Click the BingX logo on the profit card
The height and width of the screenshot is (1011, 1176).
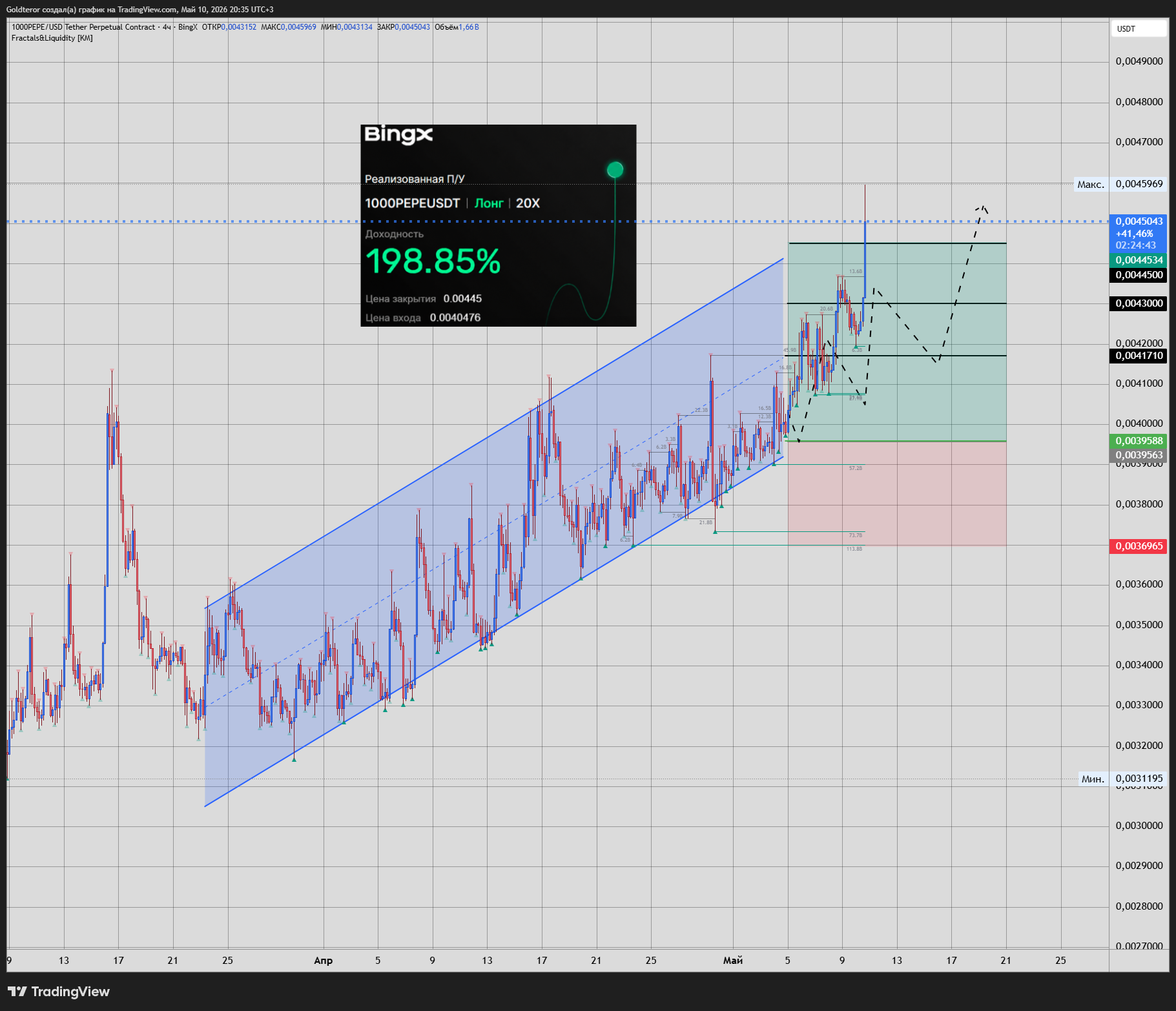click(x=398, y=135)
